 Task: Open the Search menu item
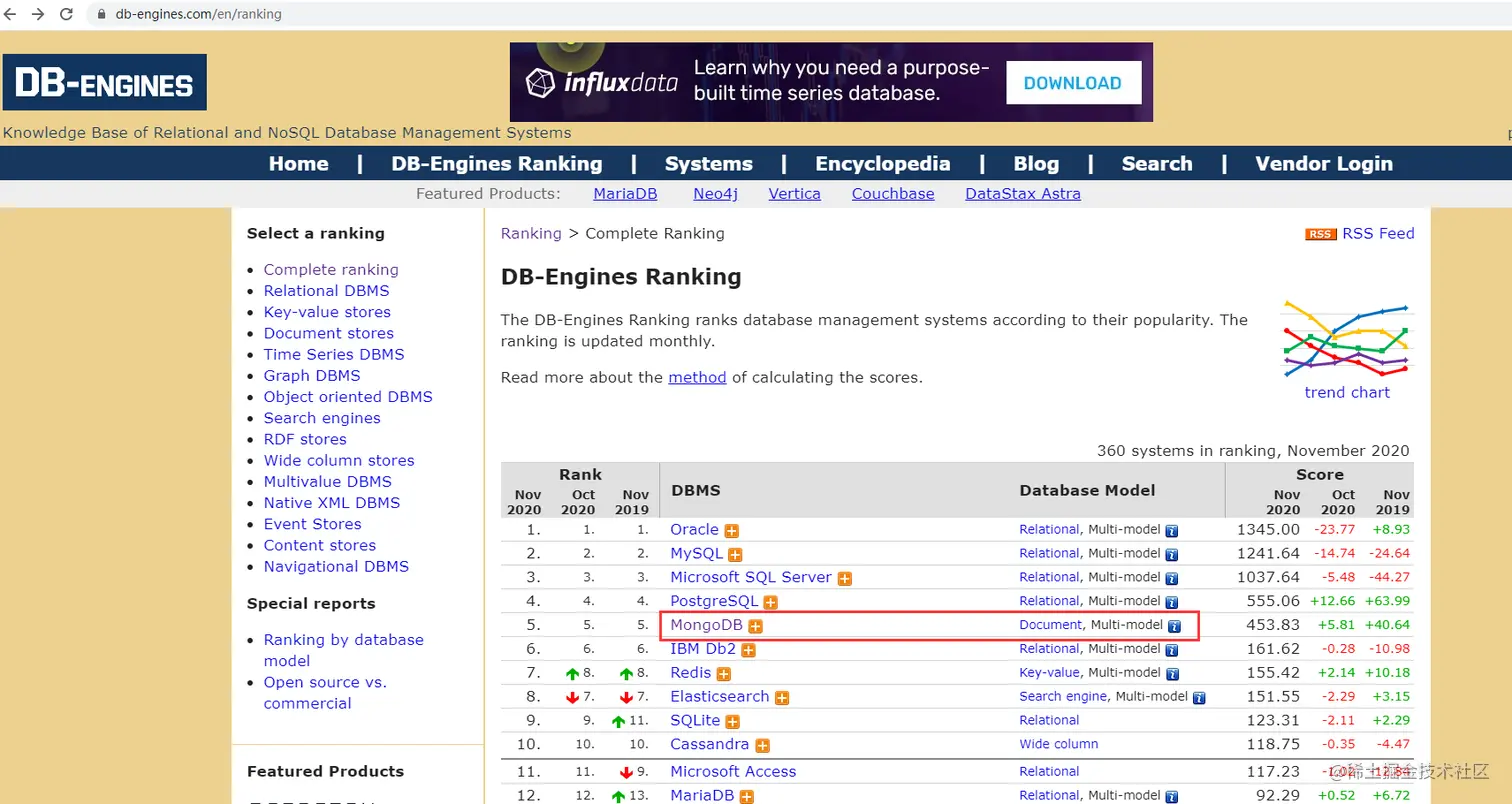coord(1157,164)
